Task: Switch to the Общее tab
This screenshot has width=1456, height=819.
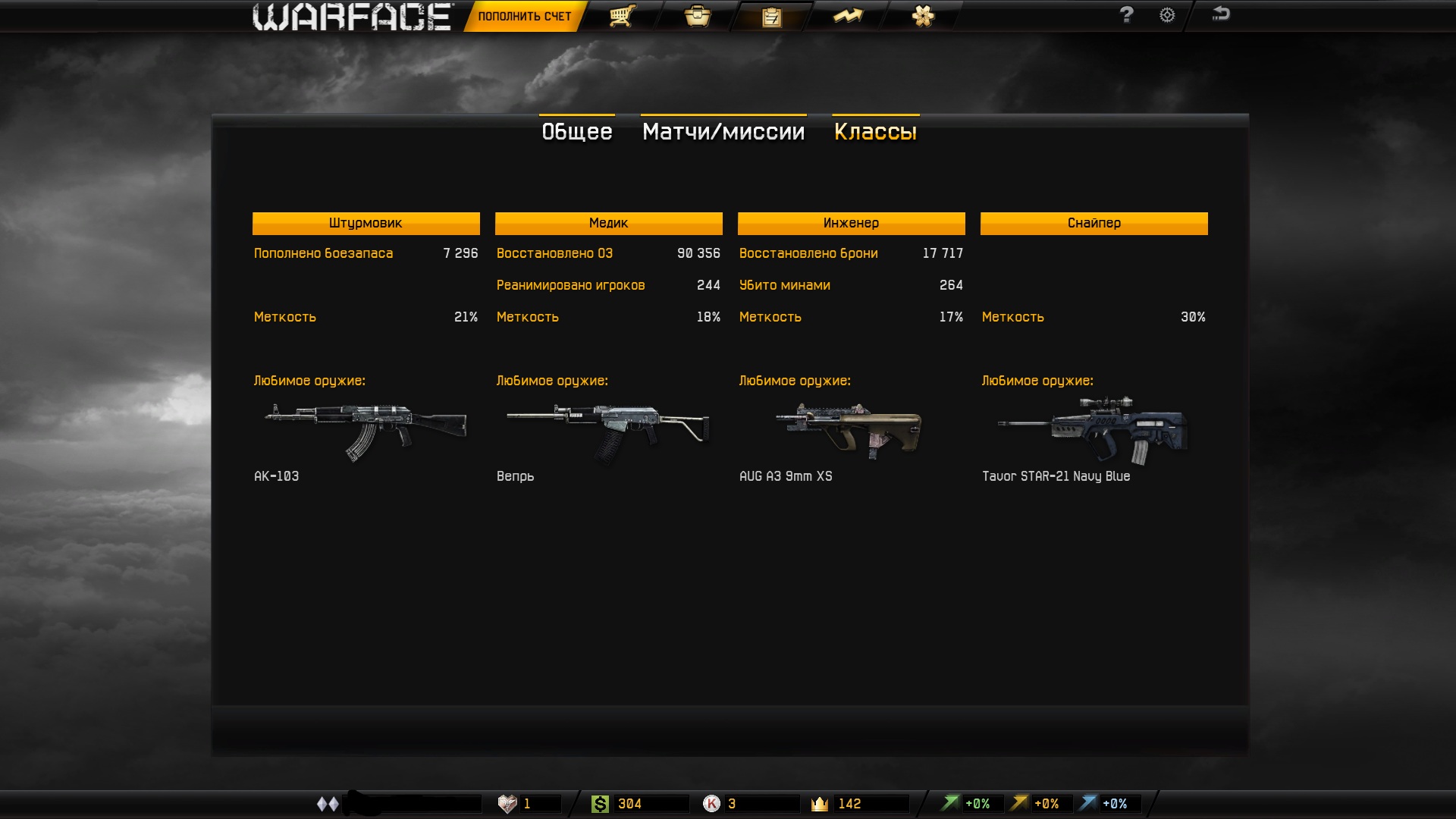Action: (577, 131)
